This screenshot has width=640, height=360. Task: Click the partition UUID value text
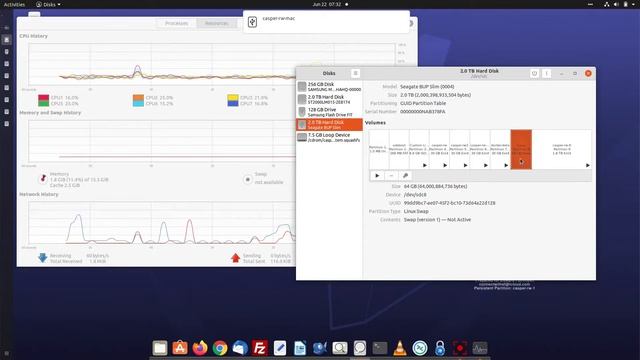click(449, 203)
